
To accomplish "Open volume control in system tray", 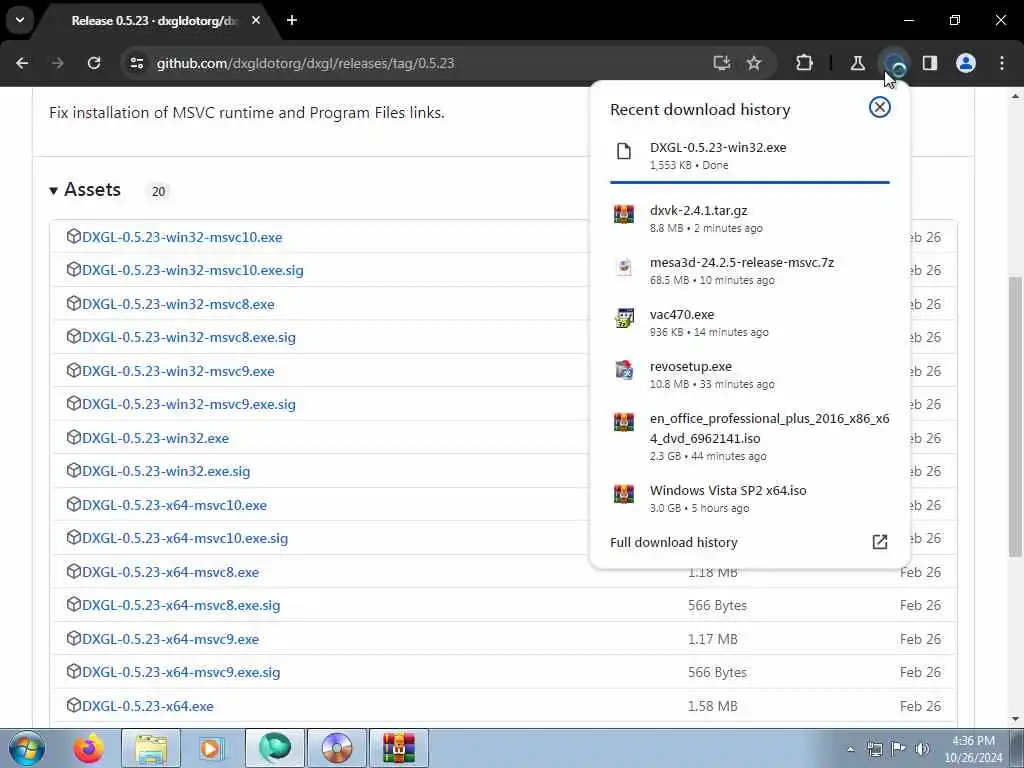I will [x=923, y=749].
